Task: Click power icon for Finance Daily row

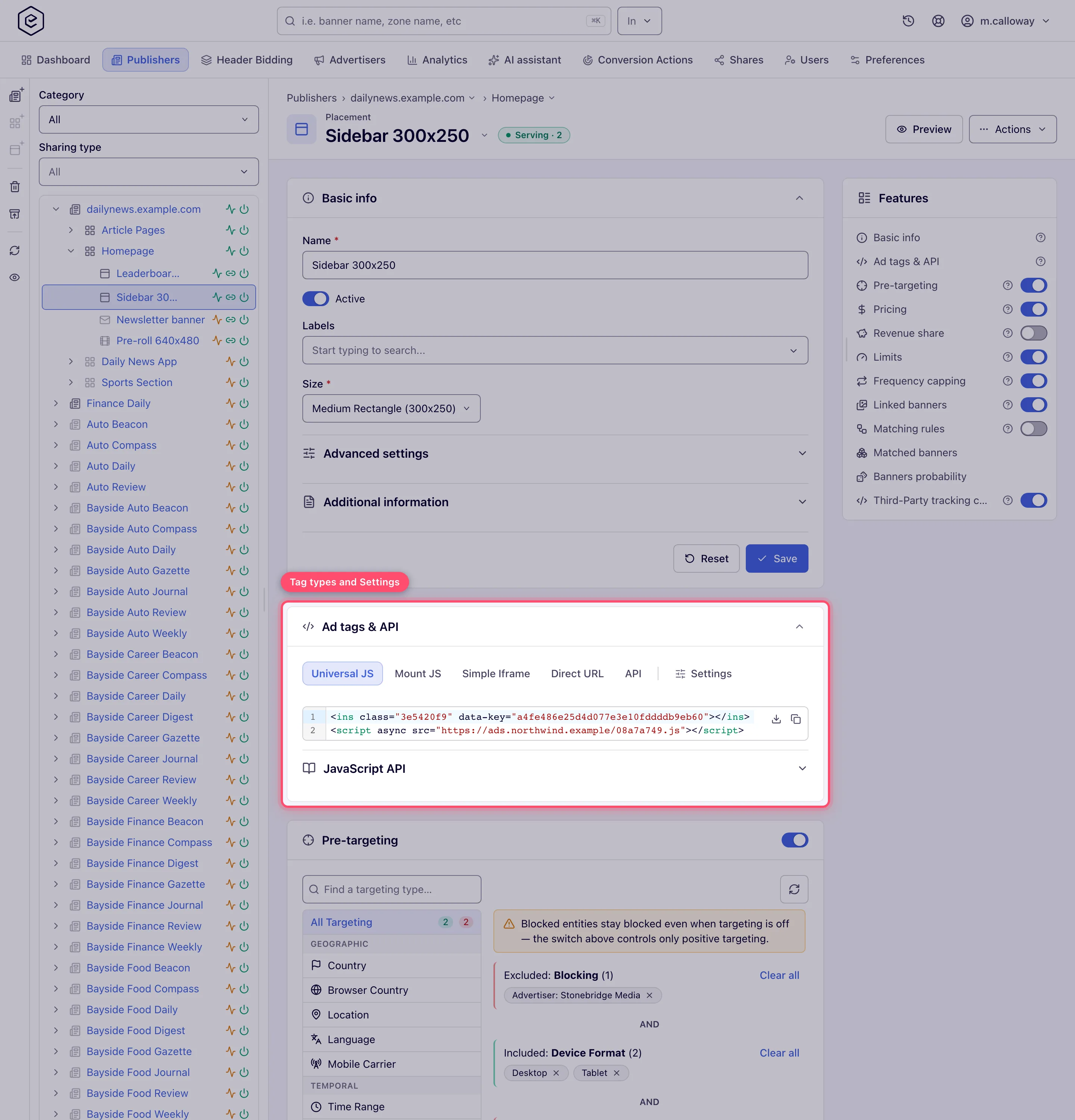Action: (x=244, y=404)
